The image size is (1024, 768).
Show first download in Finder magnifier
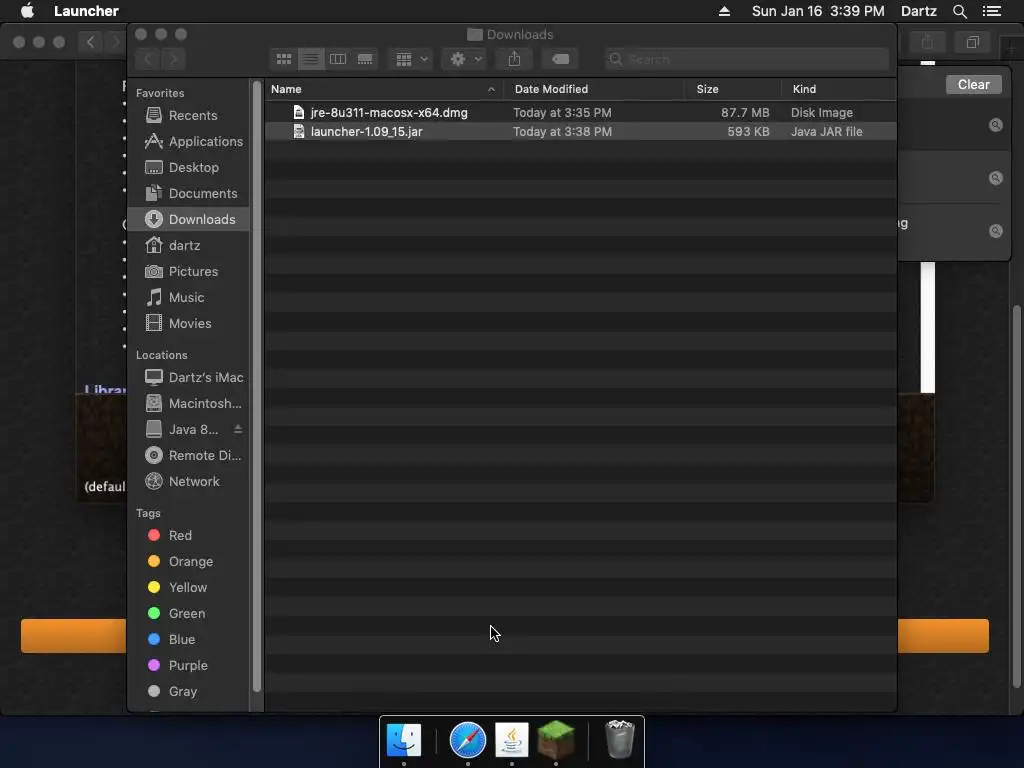(995, 125)
